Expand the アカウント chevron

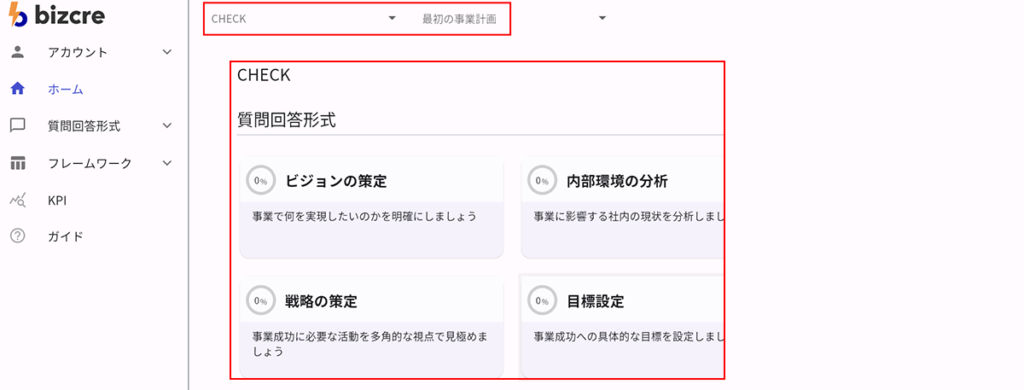tap(167, 52)
